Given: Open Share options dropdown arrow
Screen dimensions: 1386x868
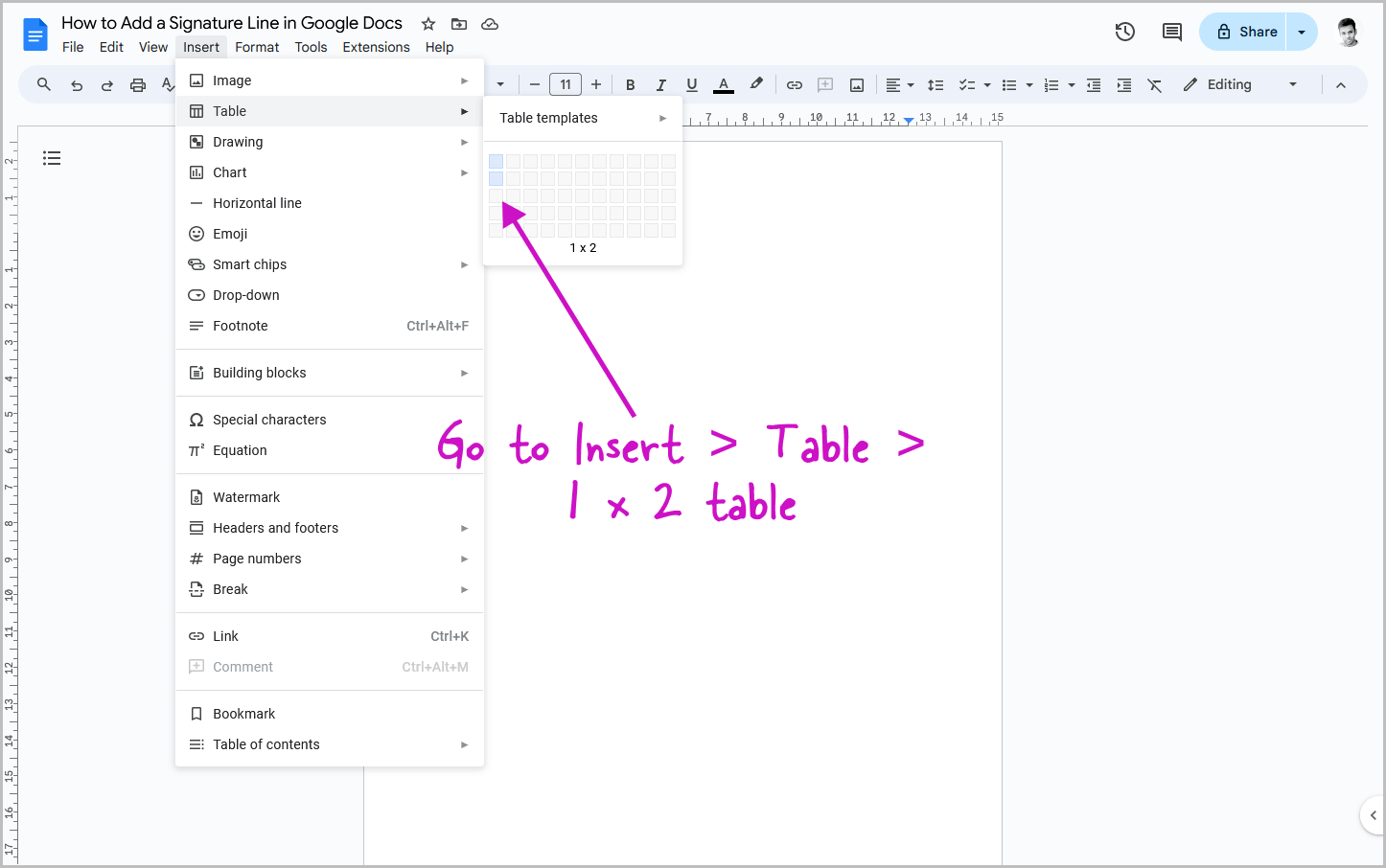Looking at the screenshot, I should click(x=1302, y=32).
